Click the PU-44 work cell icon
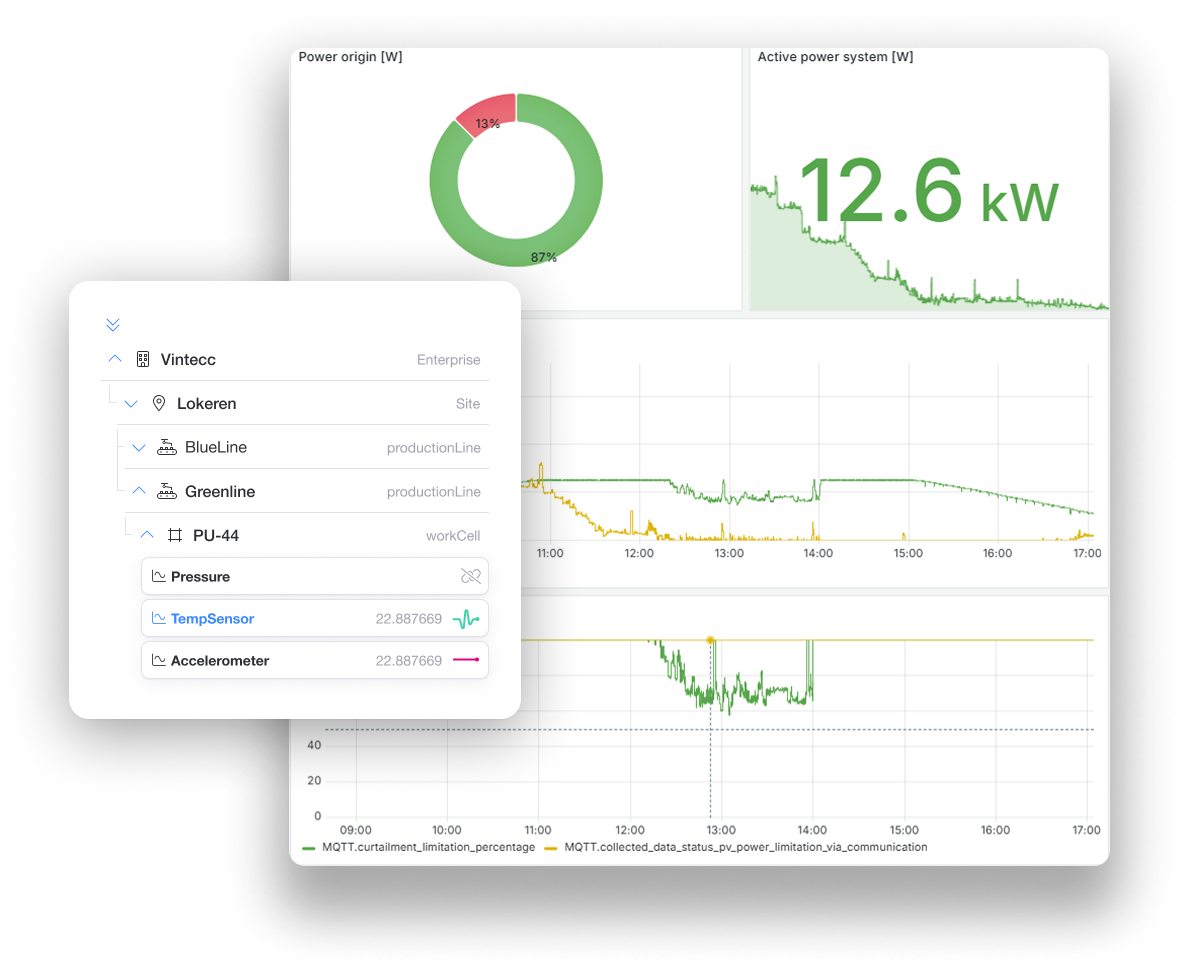 point(175,535)
